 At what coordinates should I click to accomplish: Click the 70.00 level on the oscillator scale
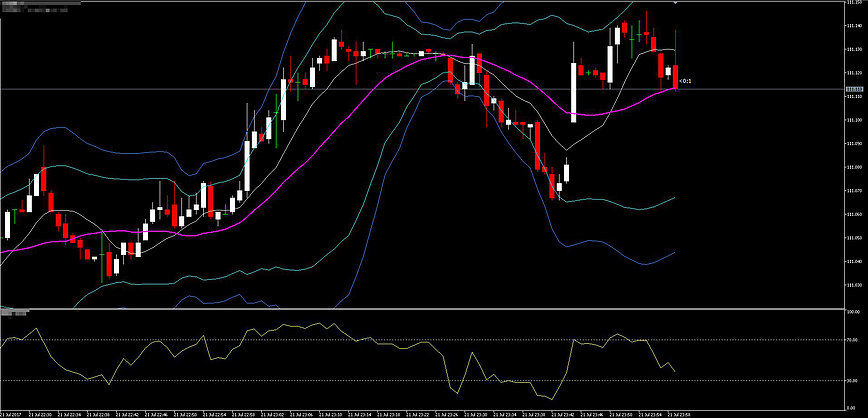point(853,339)
